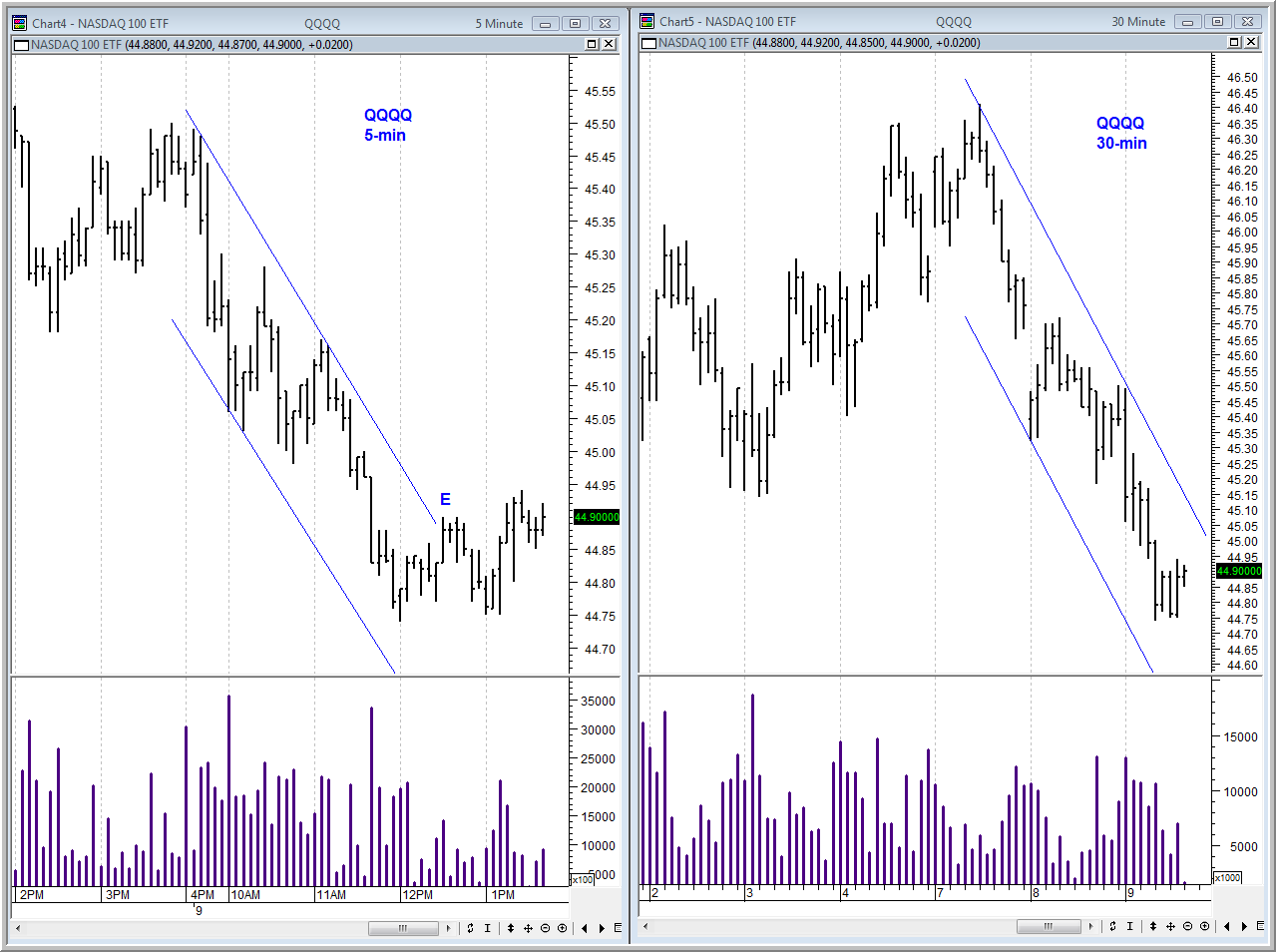Step back with left triangle on 5 Minute chart
Image resolution: width=1276 pixels, height=952 pixels.
click(x=585, y=928)
